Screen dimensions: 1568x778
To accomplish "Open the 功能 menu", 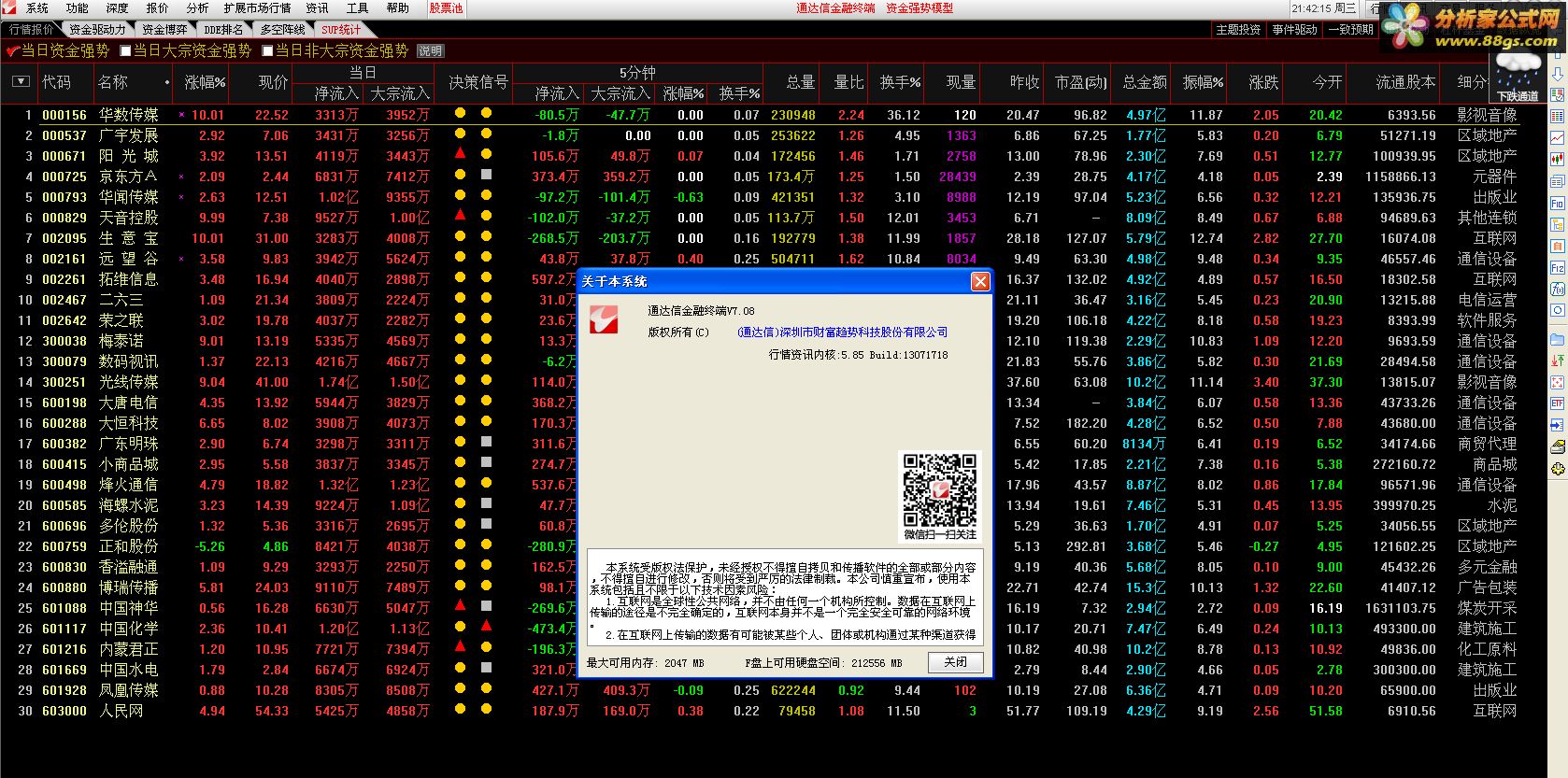I will pyautogui.click(x=78, y=7).
